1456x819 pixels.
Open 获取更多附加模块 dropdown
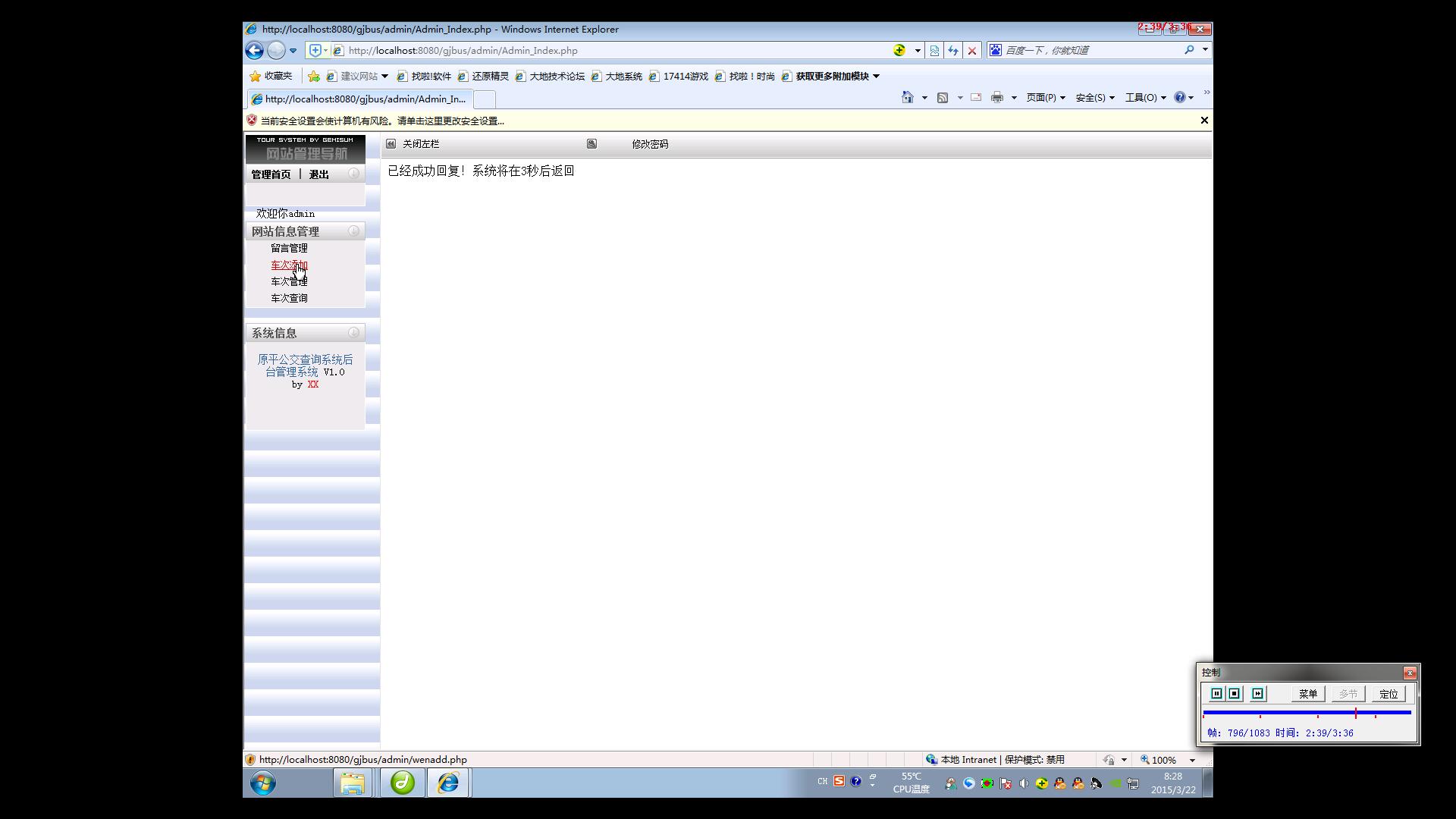pyautogui.click(x=830, y=76)
